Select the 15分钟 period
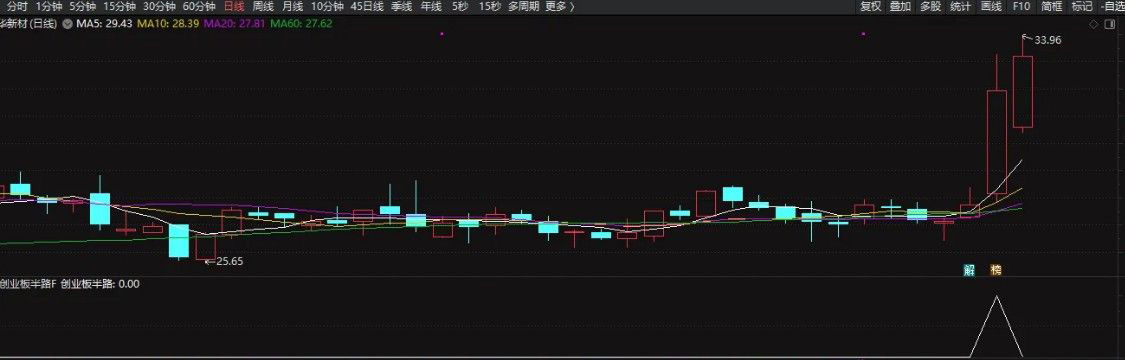Viewport: 1125px width, 360px height. tap(120, 6)
